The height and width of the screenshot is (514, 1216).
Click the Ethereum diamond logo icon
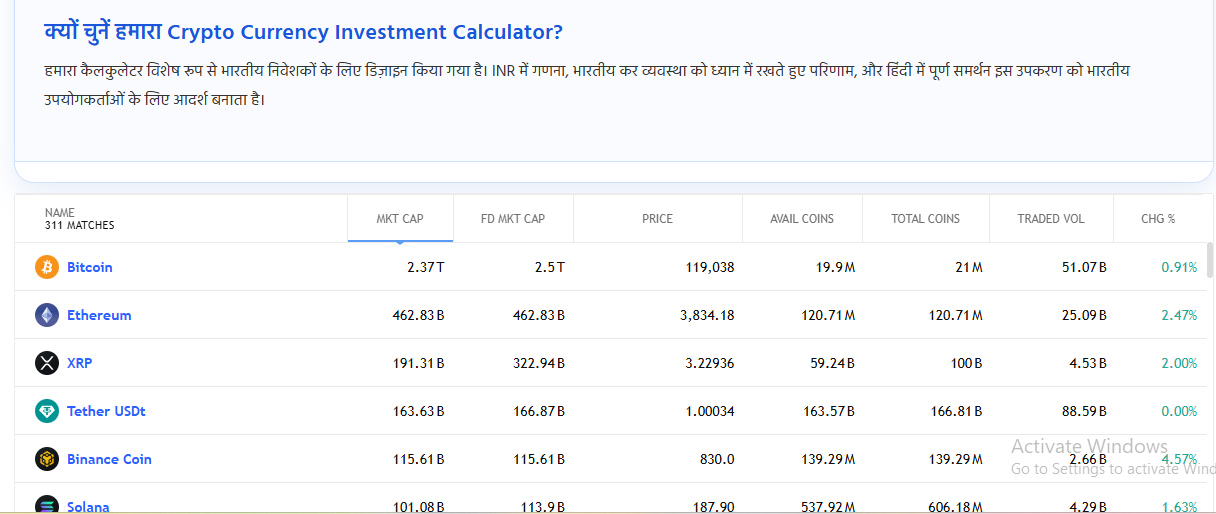coord(47,315)
